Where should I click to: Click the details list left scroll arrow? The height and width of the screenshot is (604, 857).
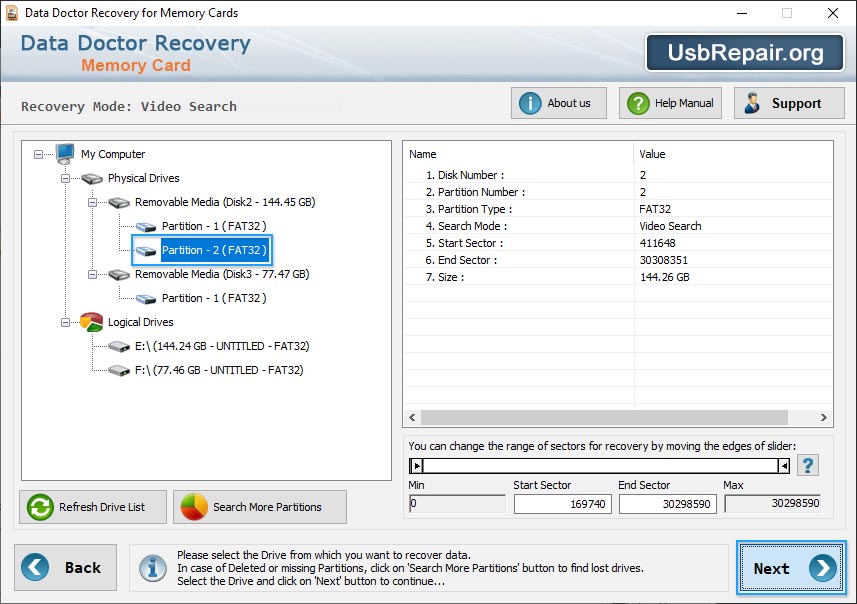point(412,418)
